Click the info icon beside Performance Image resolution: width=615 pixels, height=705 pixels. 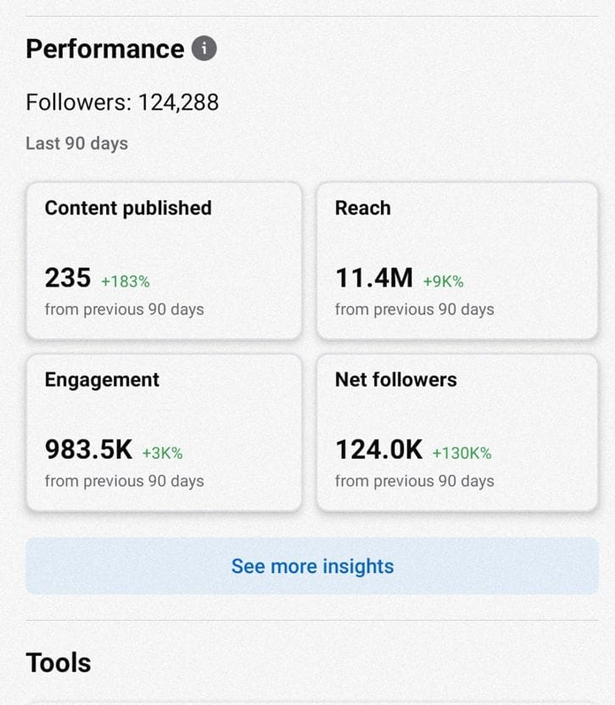tap(204, 48)
